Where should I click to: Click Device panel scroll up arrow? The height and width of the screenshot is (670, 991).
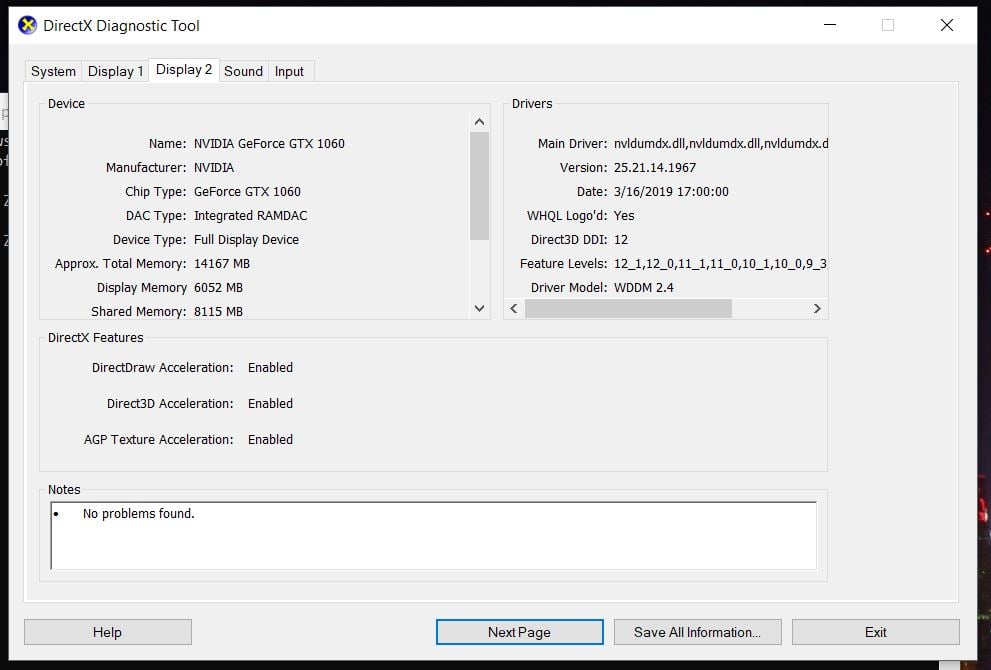tap(479, 122)
